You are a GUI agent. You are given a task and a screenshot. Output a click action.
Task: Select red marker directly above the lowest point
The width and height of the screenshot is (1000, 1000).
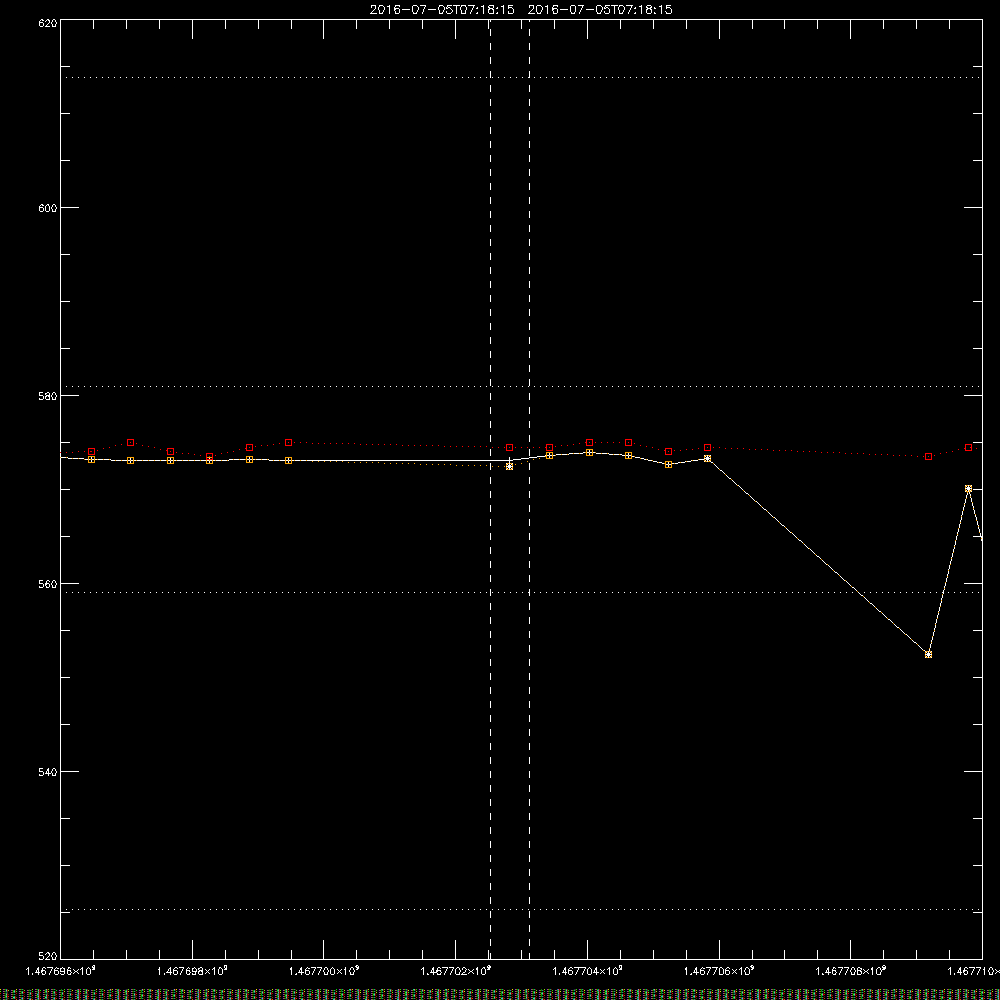pos(929,457)
